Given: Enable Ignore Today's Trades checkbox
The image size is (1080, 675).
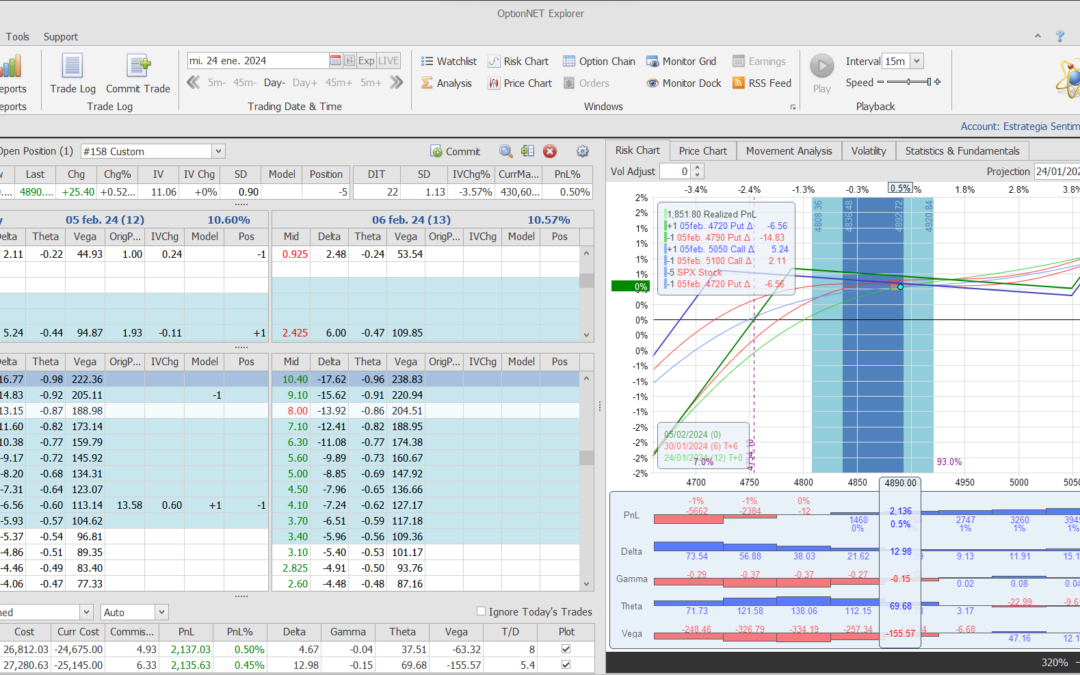Looking at the screenshot, I should [x=482, y=612].
